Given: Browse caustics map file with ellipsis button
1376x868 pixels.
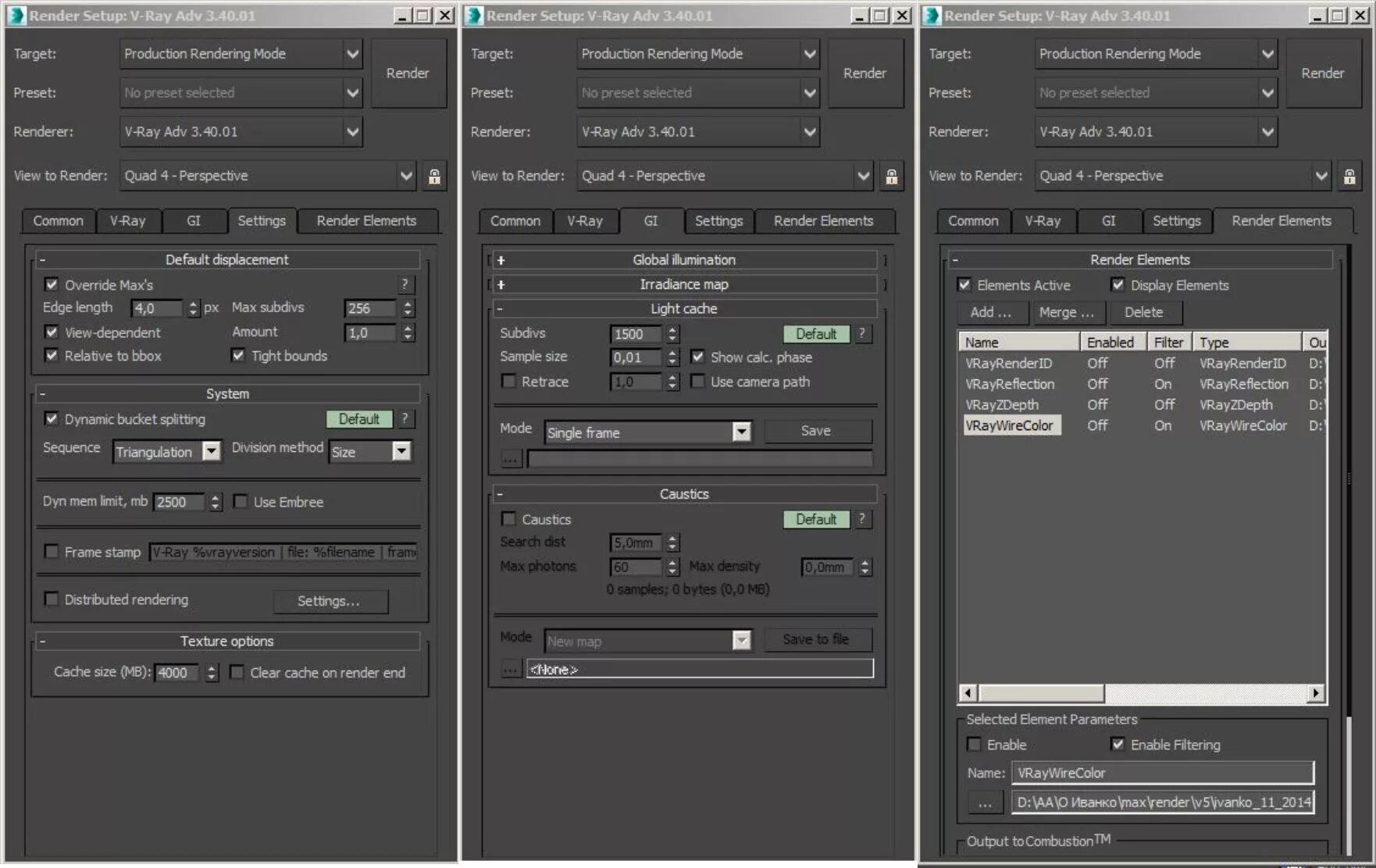Looking at the screenshot, I should point(510,669).
